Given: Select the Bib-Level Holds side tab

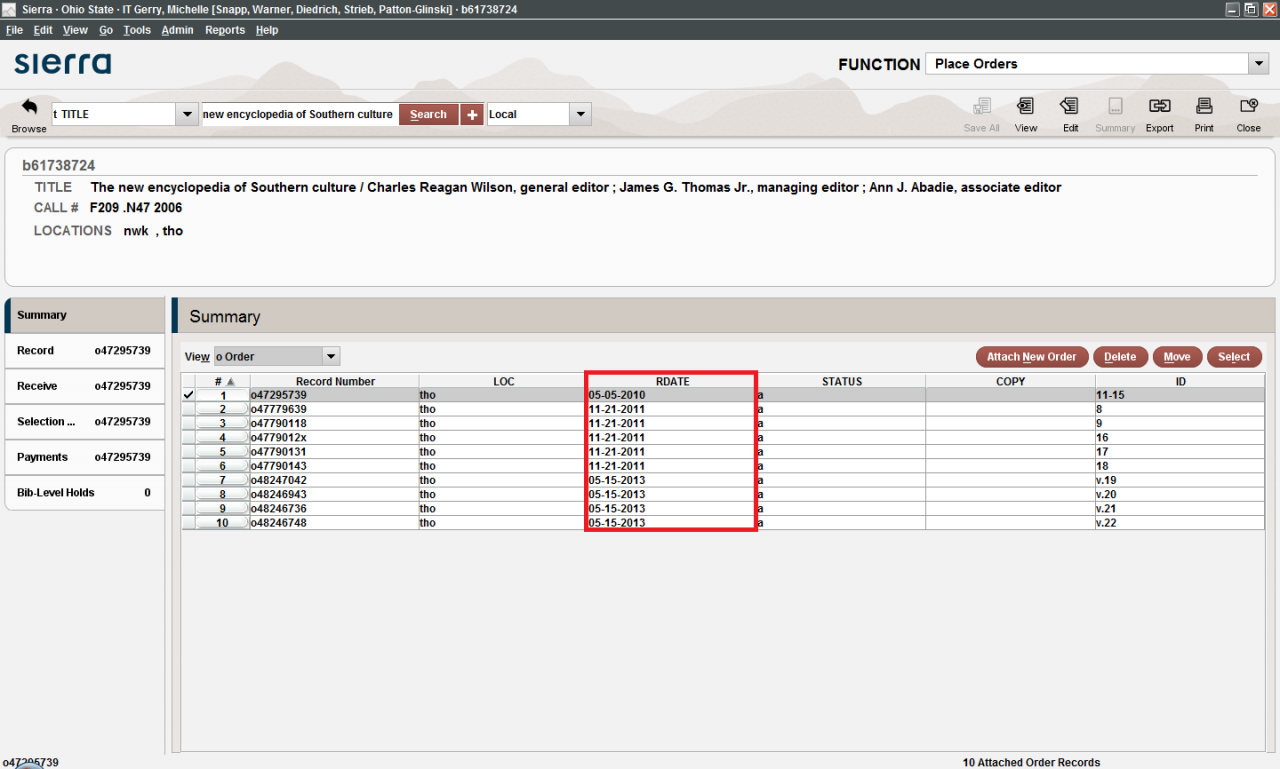Looking at the screenshot, I should pos(85,493).
